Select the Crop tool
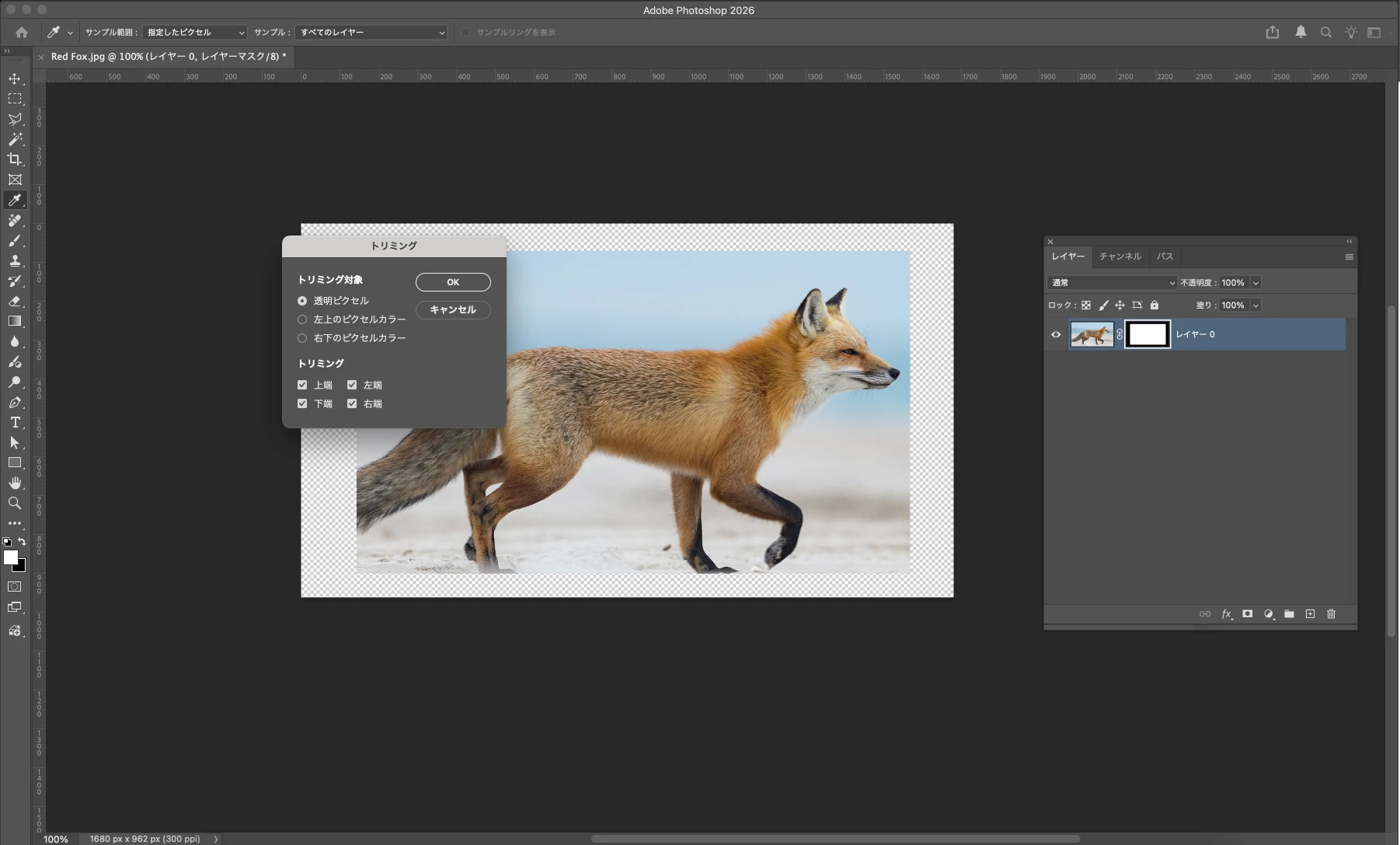This screenshot has height=845, width=1400. click(15, 159)
